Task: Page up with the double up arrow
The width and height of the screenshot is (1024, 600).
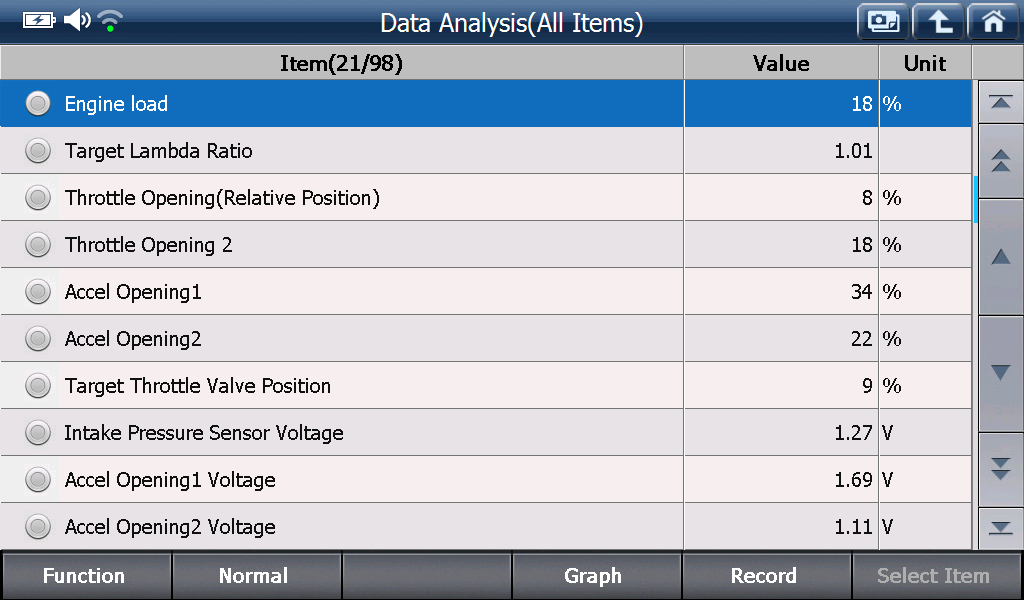Action: (1000, 161)
